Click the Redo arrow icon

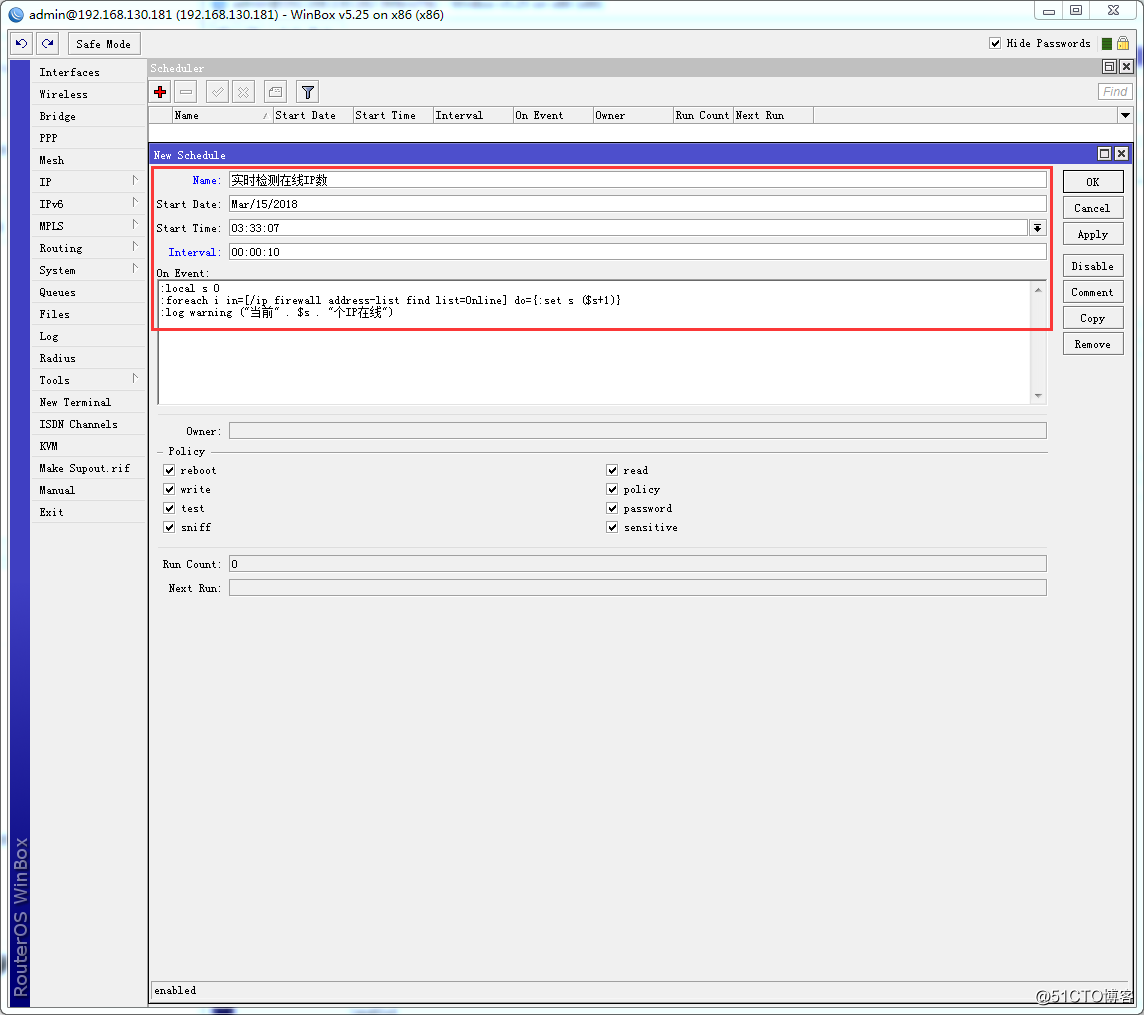coord(48,44)
